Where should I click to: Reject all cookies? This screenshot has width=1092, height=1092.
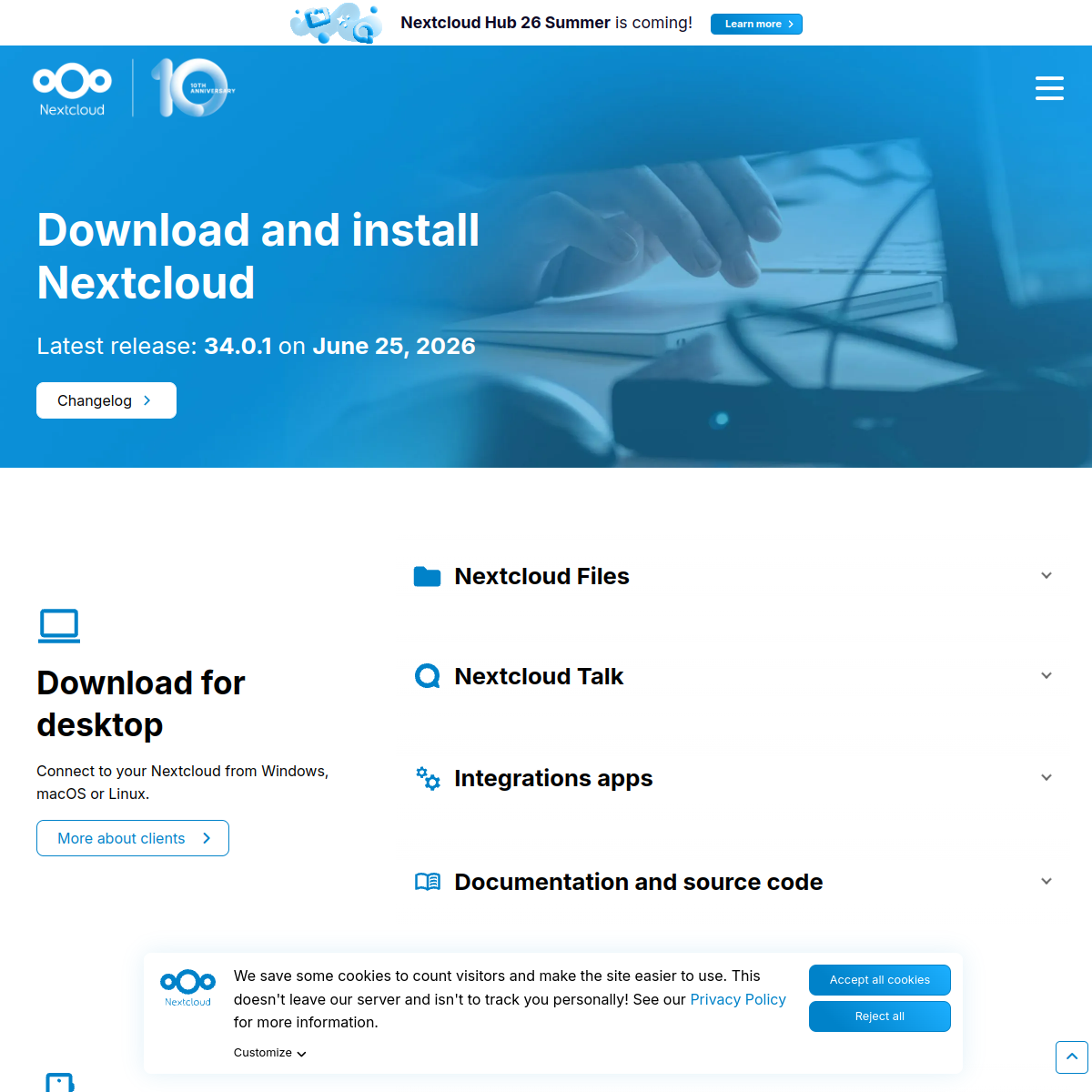[880, 1016]
